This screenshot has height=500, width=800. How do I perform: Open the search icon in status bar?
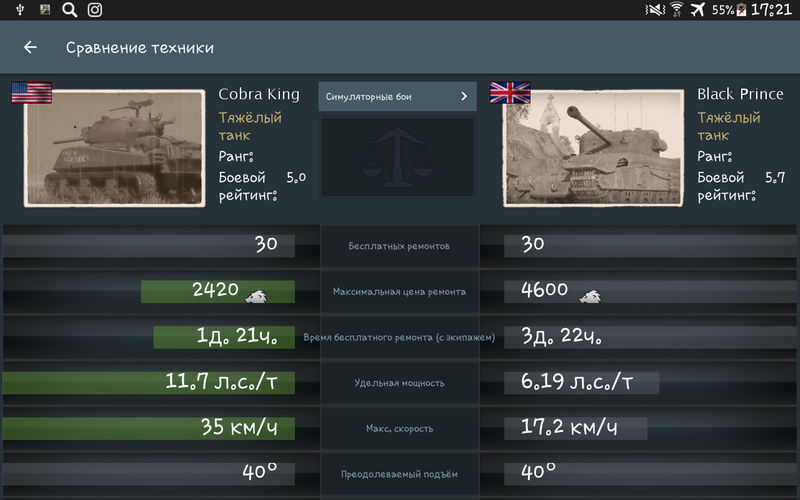(69, 10)
